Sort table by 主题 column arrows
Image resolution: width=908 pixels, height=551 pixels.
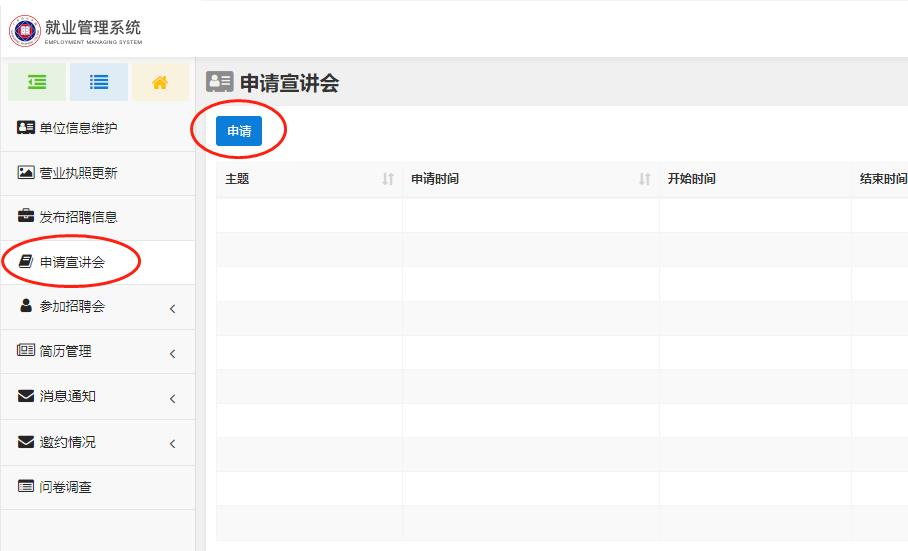(388, 180)
